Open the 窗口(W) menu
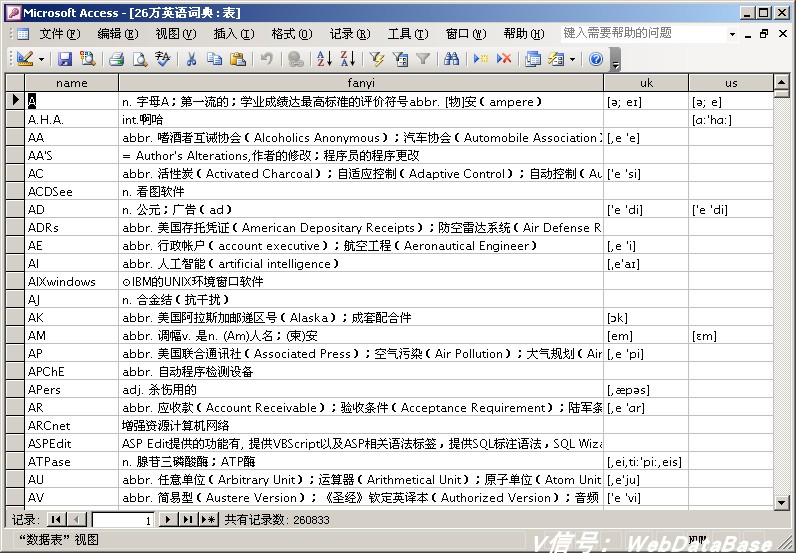796x553 pixels. pos(466,34)
